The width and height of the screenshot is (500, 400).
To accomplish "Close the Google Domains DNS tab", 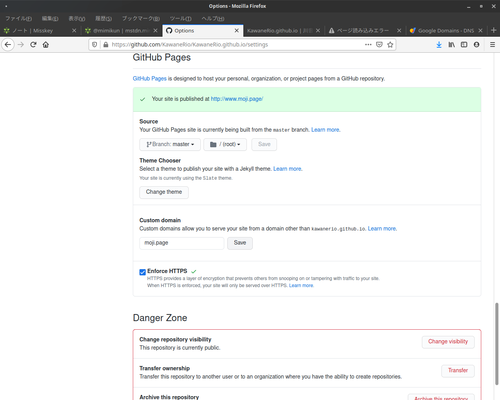I will pos(480,30).
